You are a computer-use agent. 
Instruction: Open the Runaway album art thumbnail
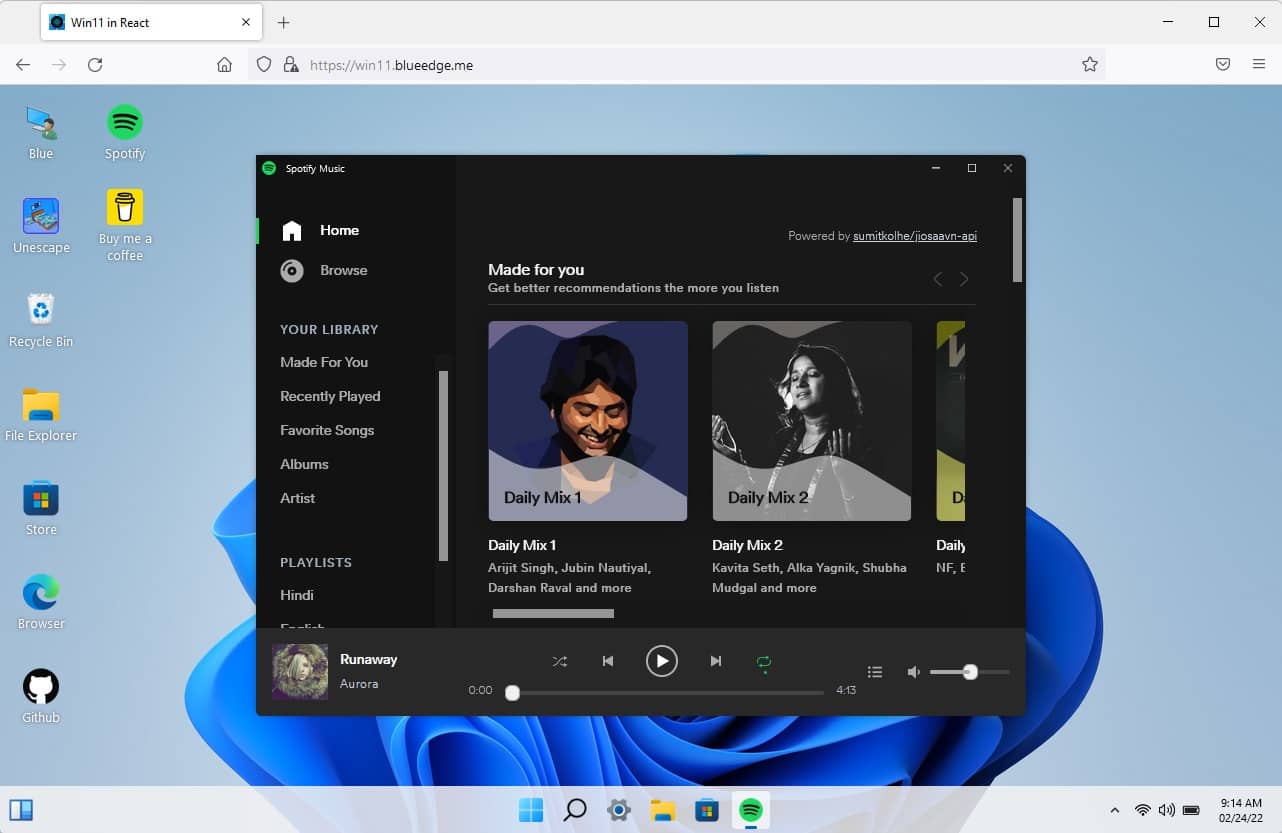pyautogui.click(x=300, y=671)
